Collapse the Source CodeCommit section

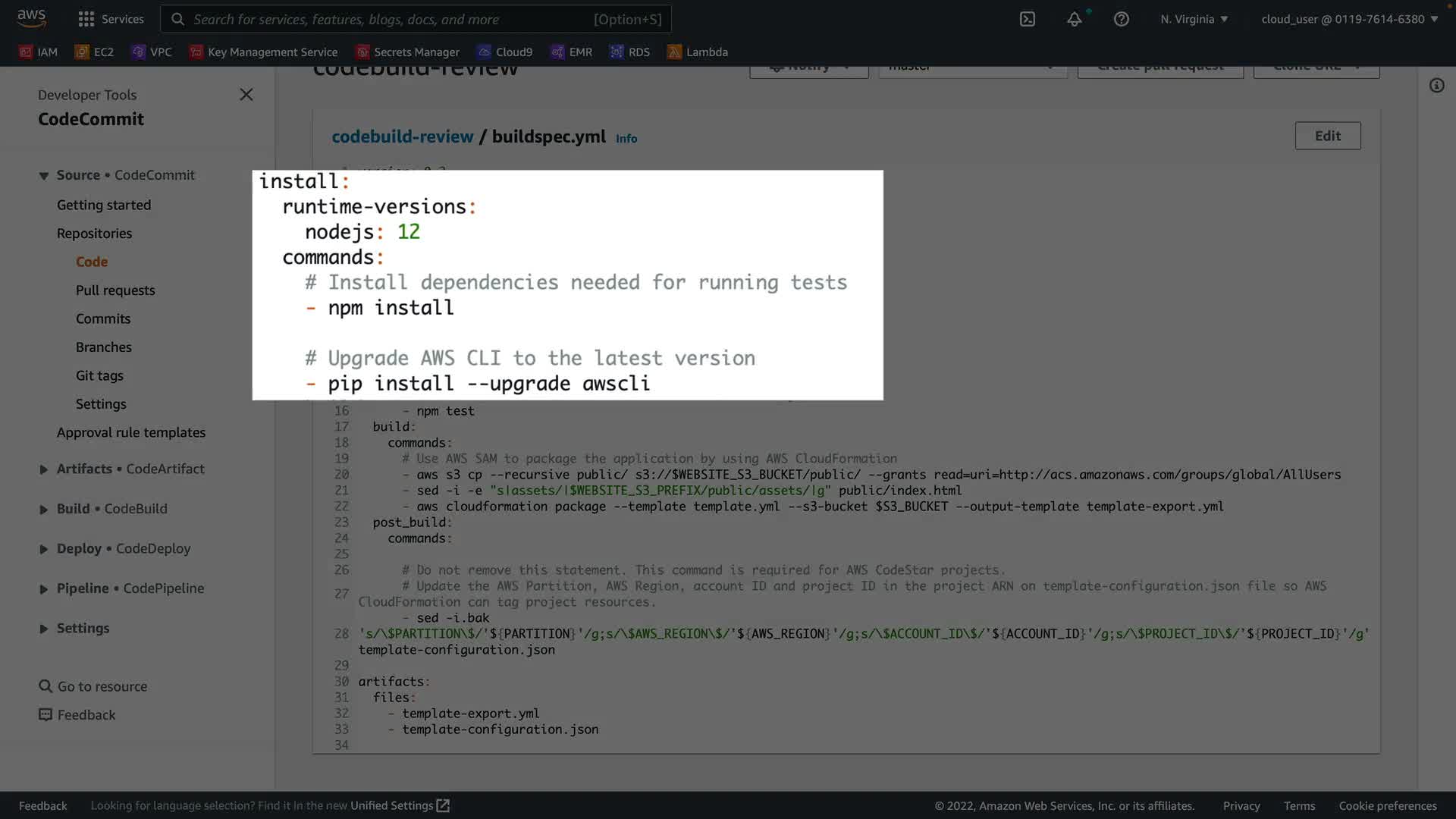click(44, 176)
